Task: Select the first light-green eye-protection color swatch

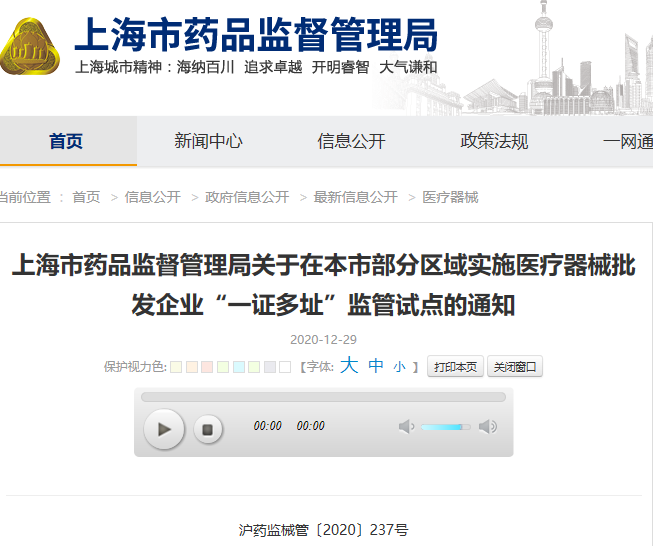Action: (223, 367)
